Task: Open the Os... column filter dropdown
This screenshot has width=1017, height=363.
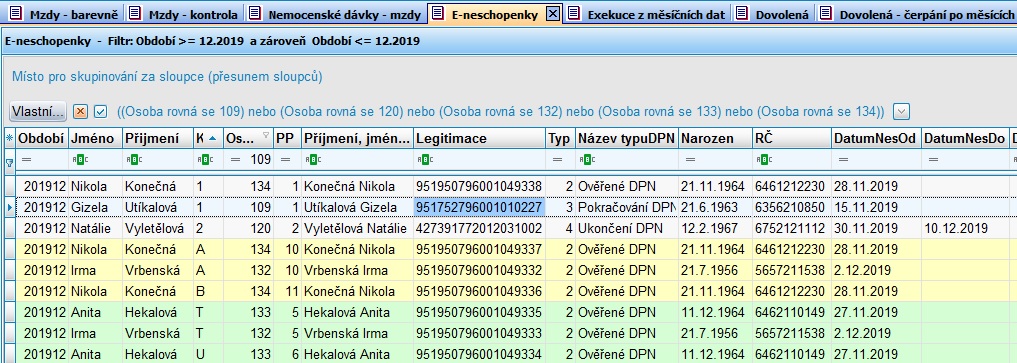Action: tap(265, 135)
